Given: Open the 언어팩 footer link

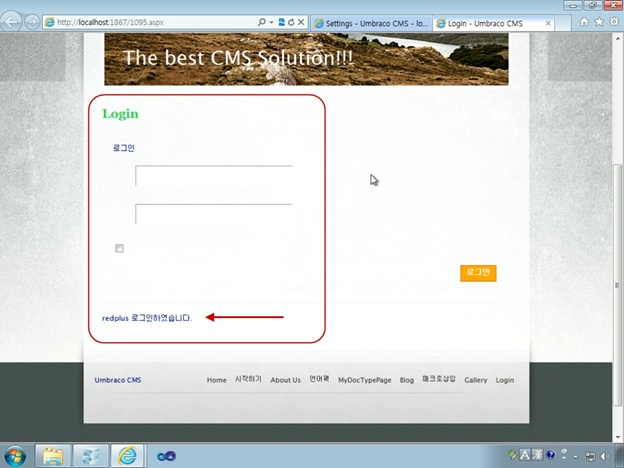Looking at the screenshot, I should pyautogui.click(x=319, y=379).
